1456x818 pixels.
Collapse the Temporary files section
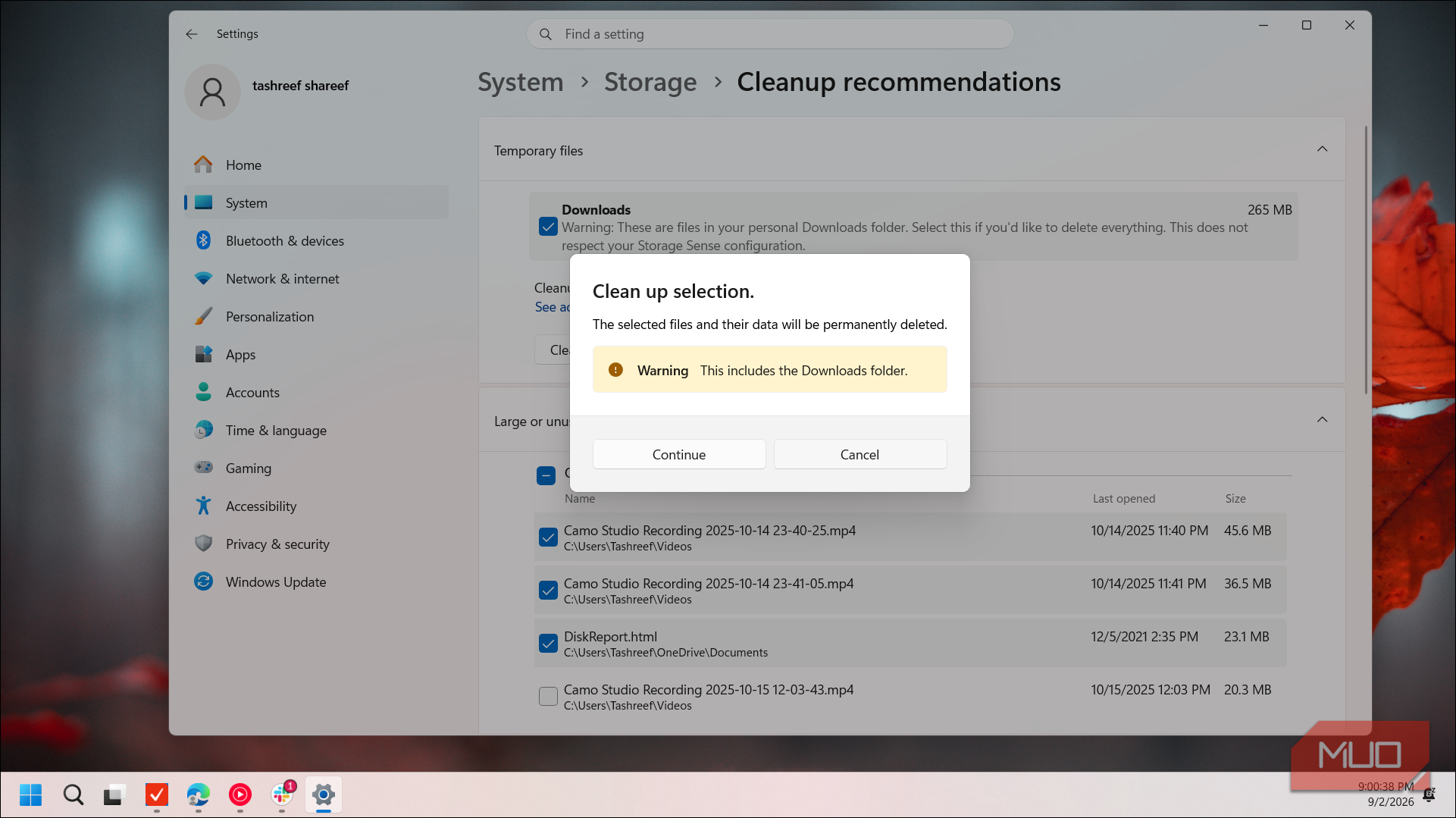pos(1322,149)
